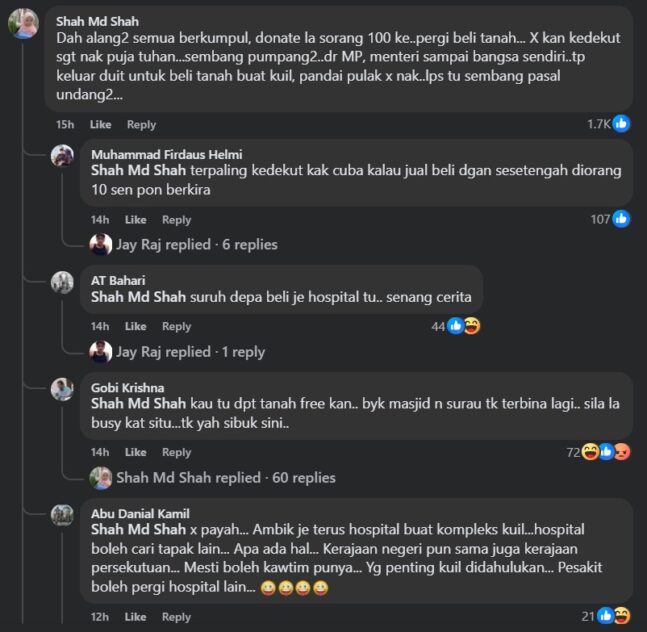Image resolution: width=647 pixels, height=632 pixels.
Task: View the 107 reactions on Firdaus's reply
Action: pos(608,219)
